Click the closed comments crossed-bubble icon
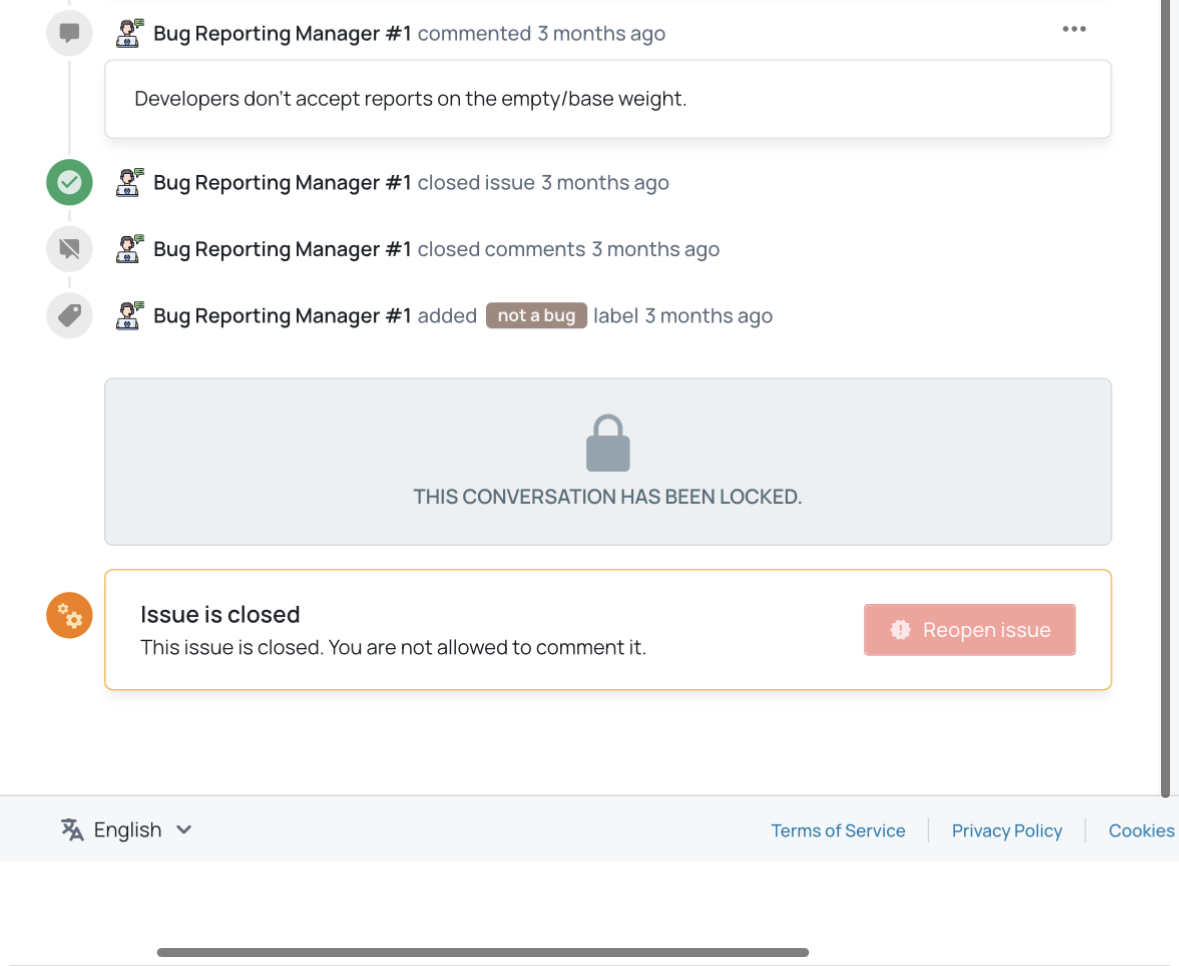Viewport: 1179px width, 966px height. [69, 249]
